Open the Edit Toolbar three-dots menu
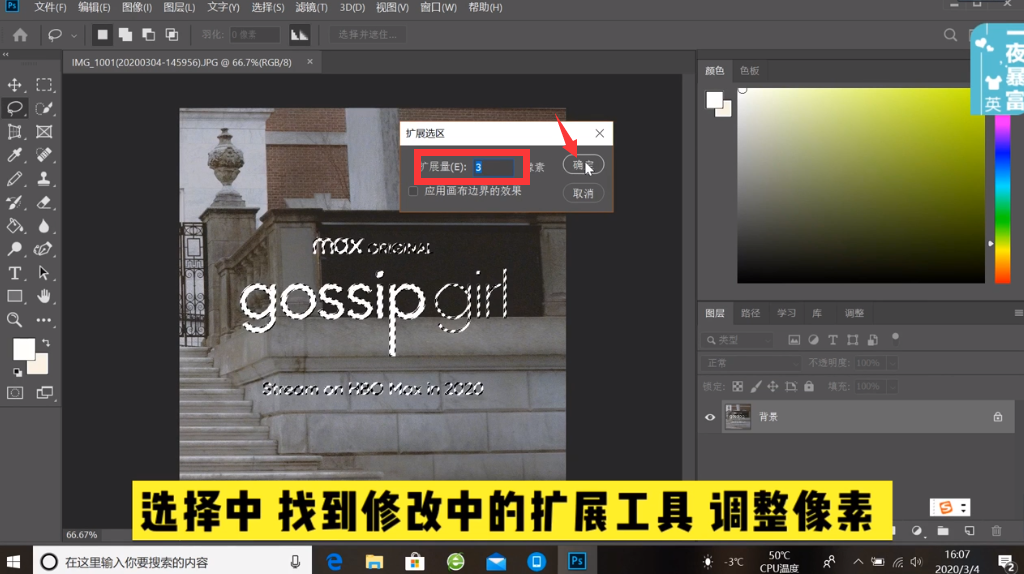The height and width of the screenshot is (574, 1024). pos(44,320)
